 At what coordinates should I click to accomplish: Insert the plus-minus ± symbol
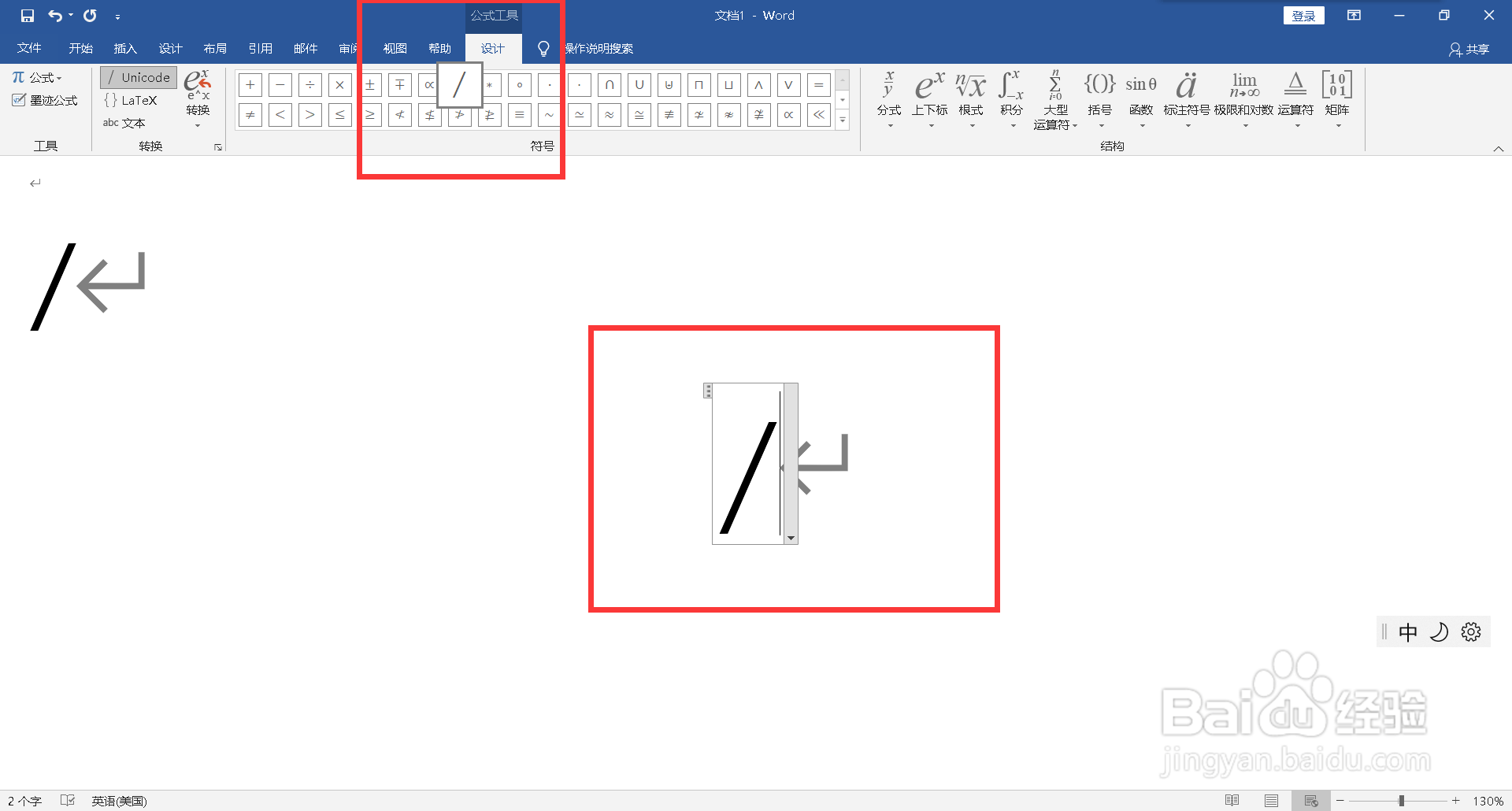point(370,85)
